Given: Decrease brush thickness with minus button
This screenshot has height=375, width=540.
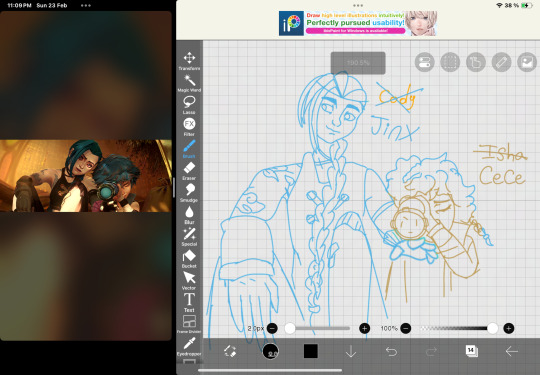Looking at the screenshot, I should 272,329.
